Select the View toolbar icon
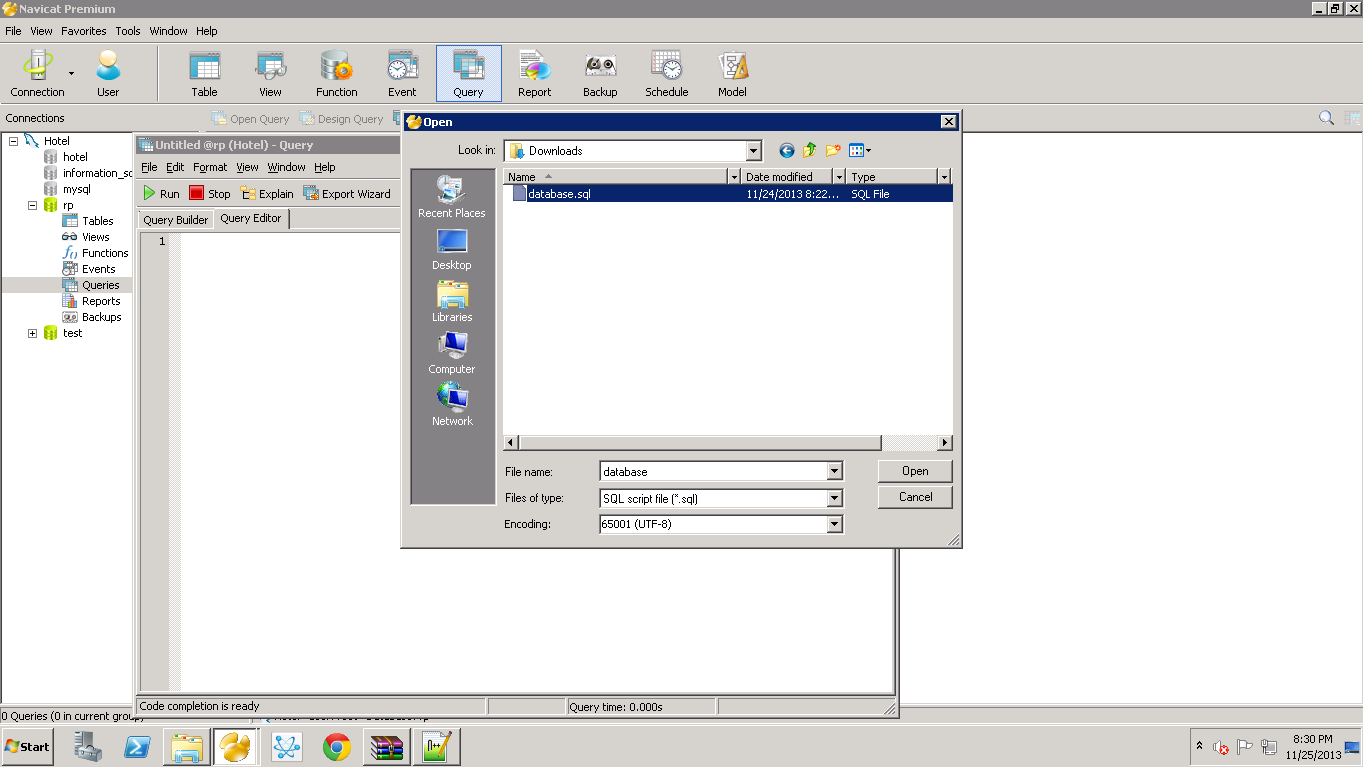Viewport: 1363px width, 767px height. (270, 73)
